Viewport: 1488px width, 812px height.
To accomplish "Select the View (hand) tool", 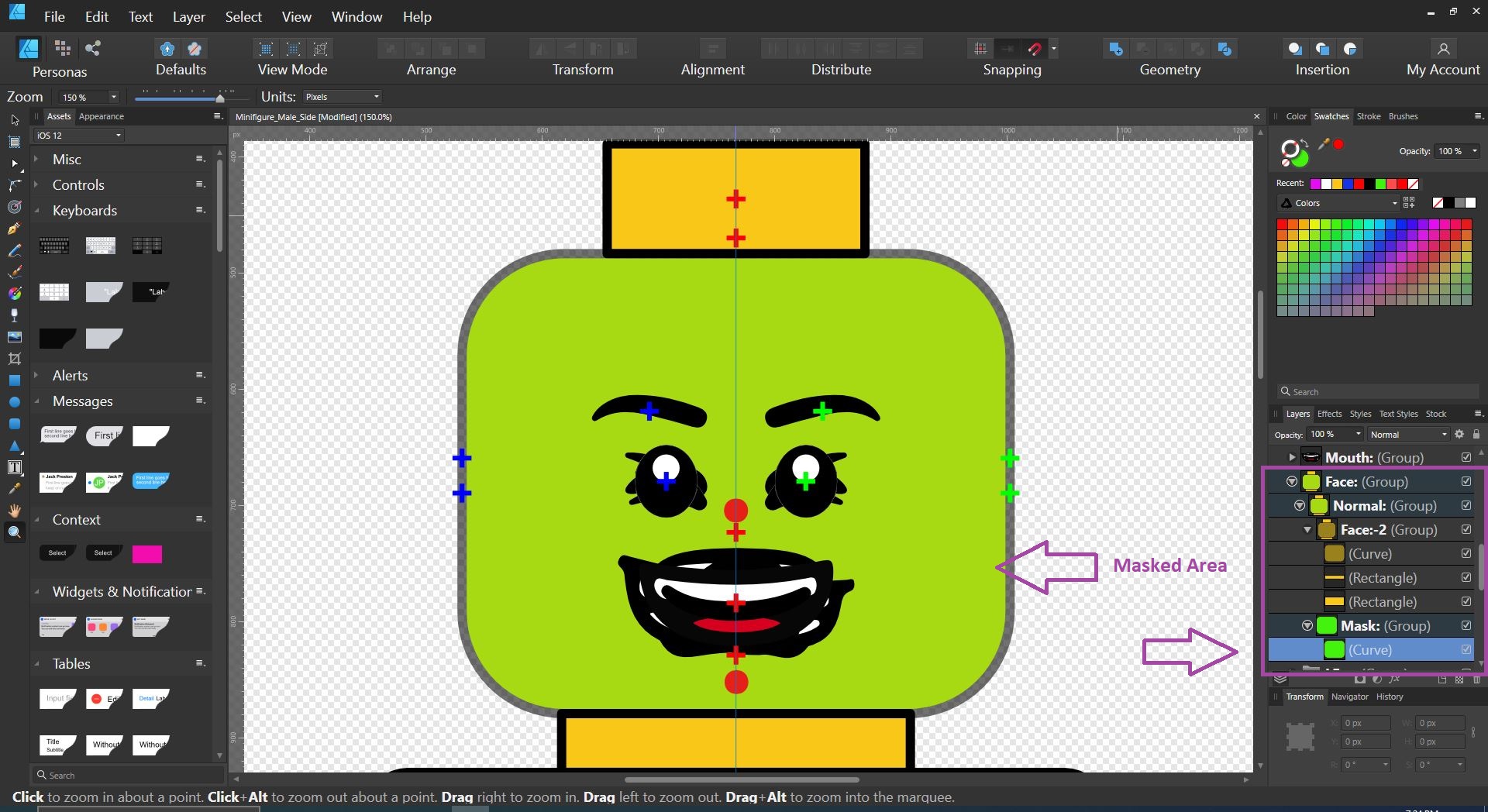I will [14, 511].
